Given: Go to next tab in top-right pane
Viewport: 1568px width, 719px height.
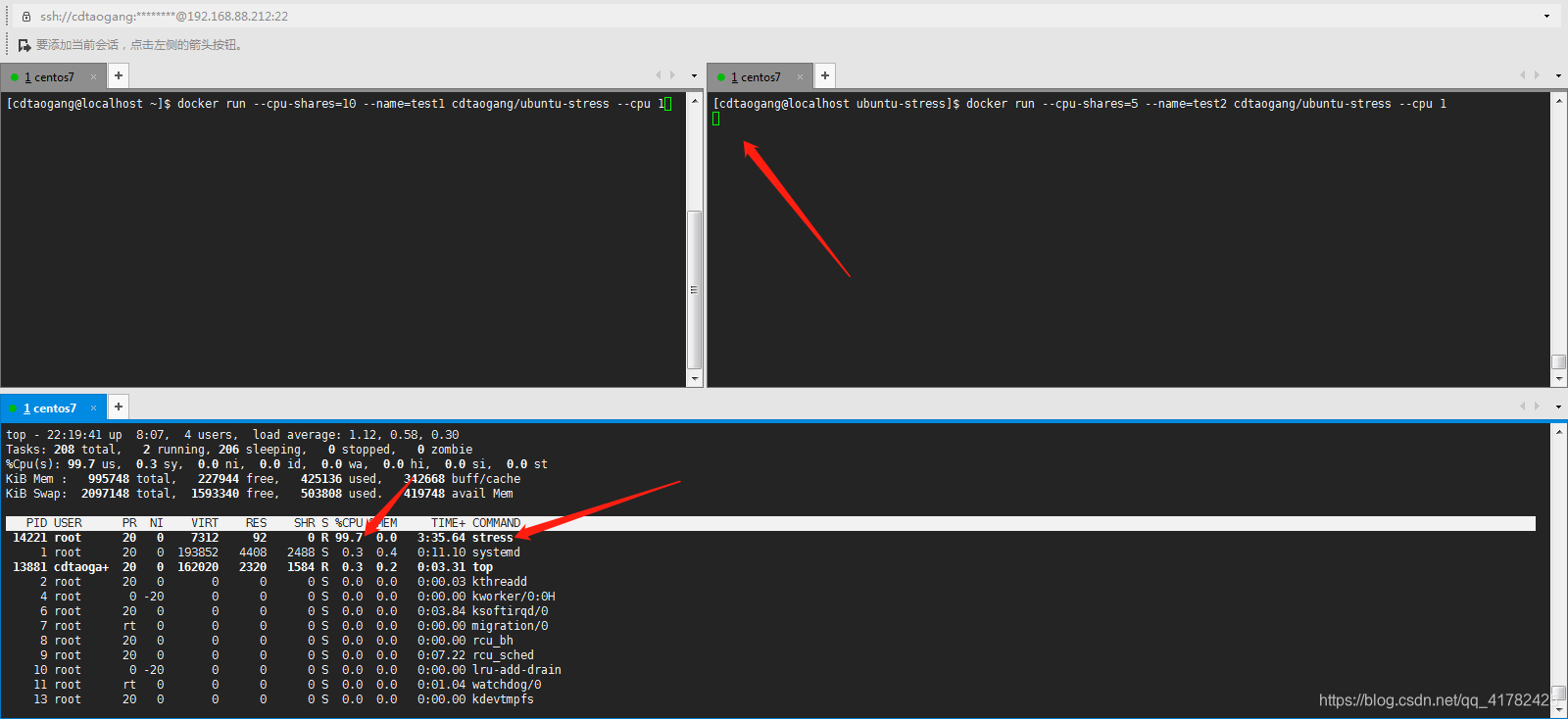Looking at the screenshot, I should pos(1537,75).
